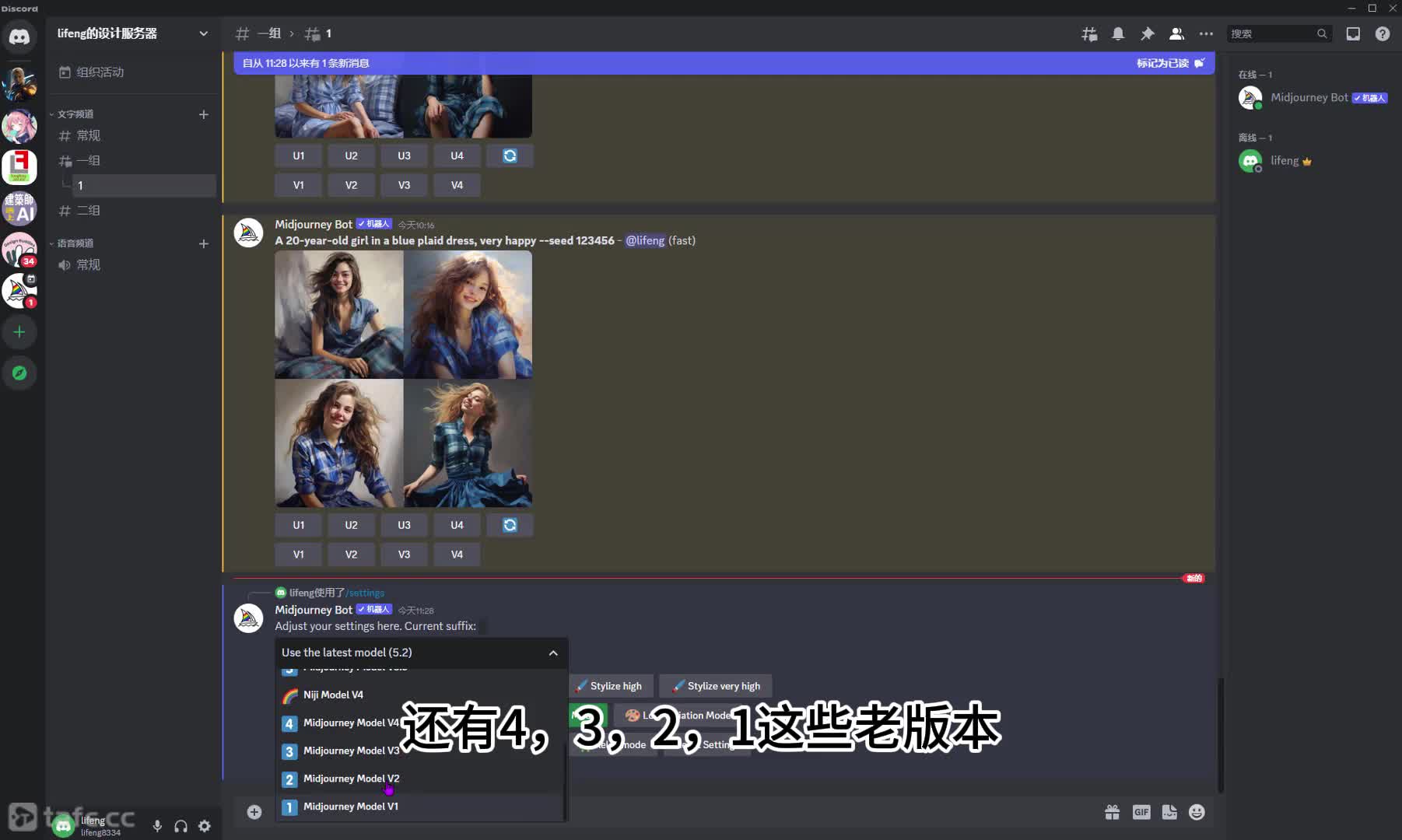This screenshot has height=840, width=1402.
Task: Open Explore Discoverable Servers compass icon
Action: point(19,373)
